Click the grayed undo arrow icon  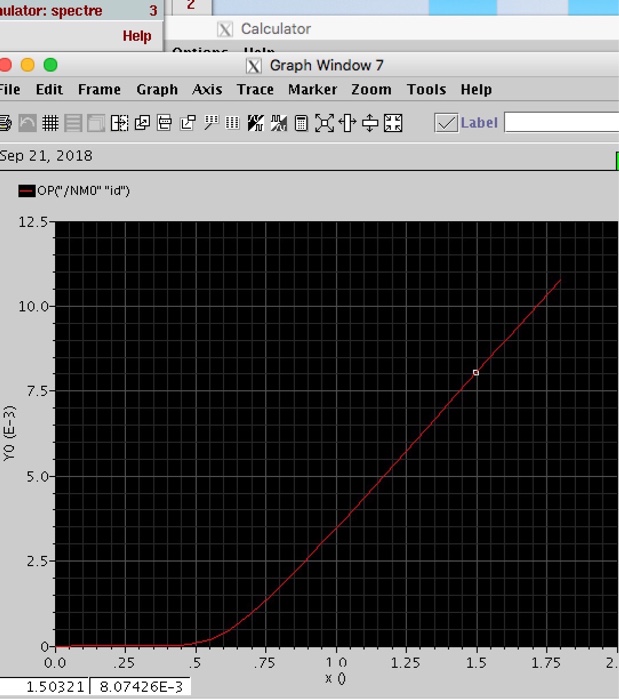(27, 123)
